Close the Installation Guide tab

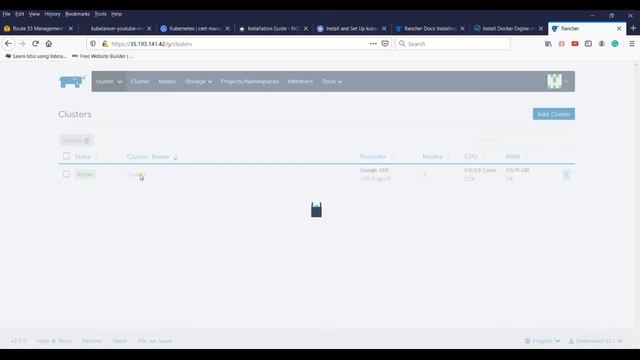click(x=306, y=29)
